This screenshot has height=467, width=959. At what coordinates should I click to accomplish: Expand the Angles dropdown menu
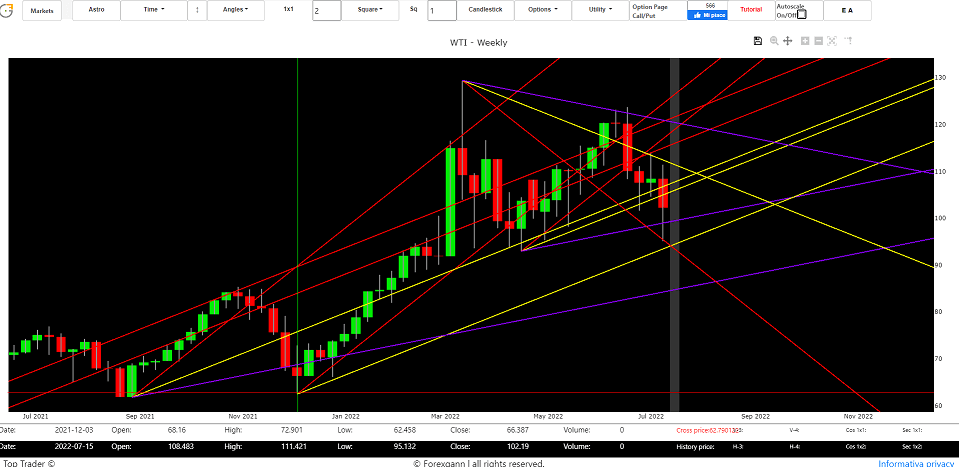pyautogui.click(x=236, y=10)
